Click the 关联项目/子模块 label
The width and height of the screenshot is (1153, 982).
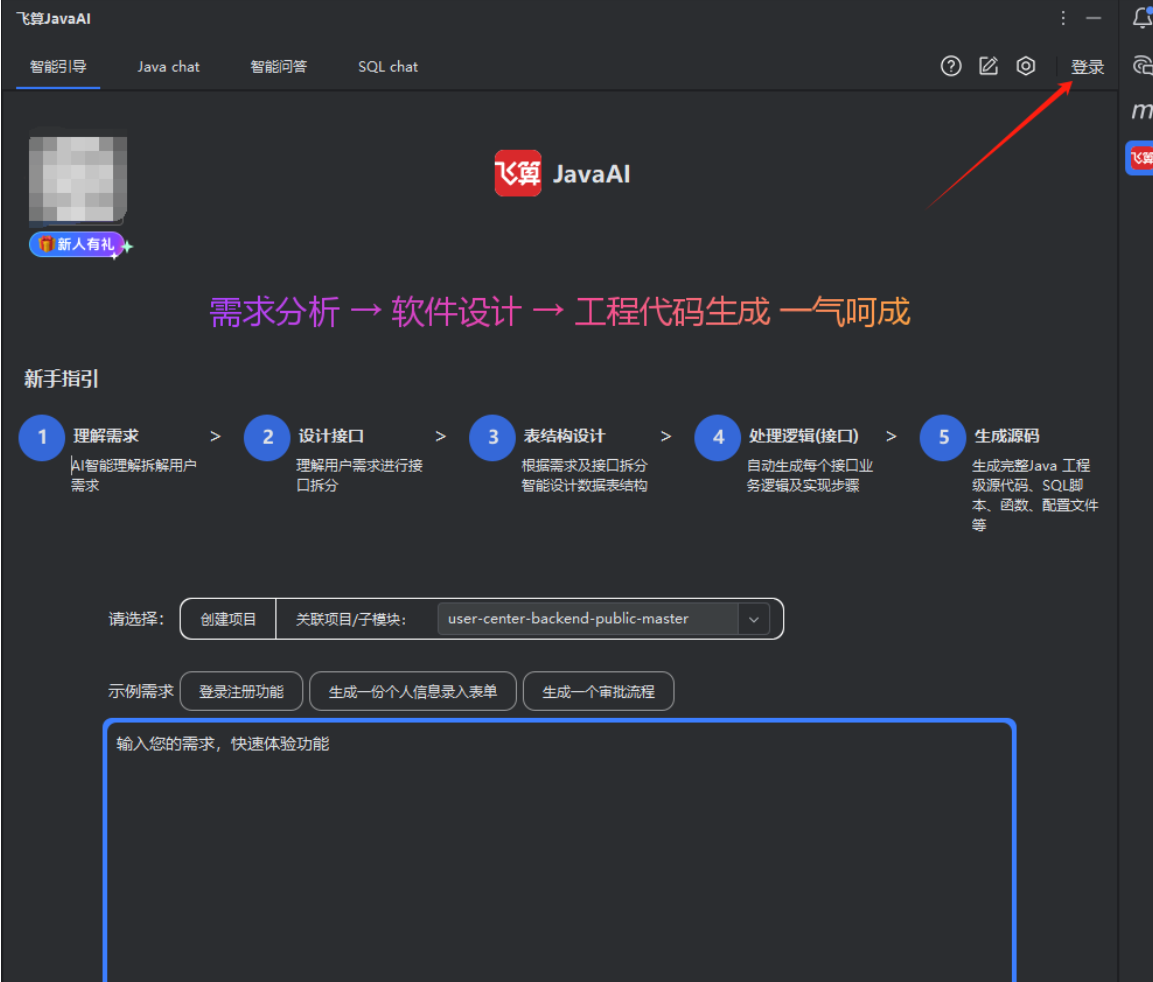351,619
